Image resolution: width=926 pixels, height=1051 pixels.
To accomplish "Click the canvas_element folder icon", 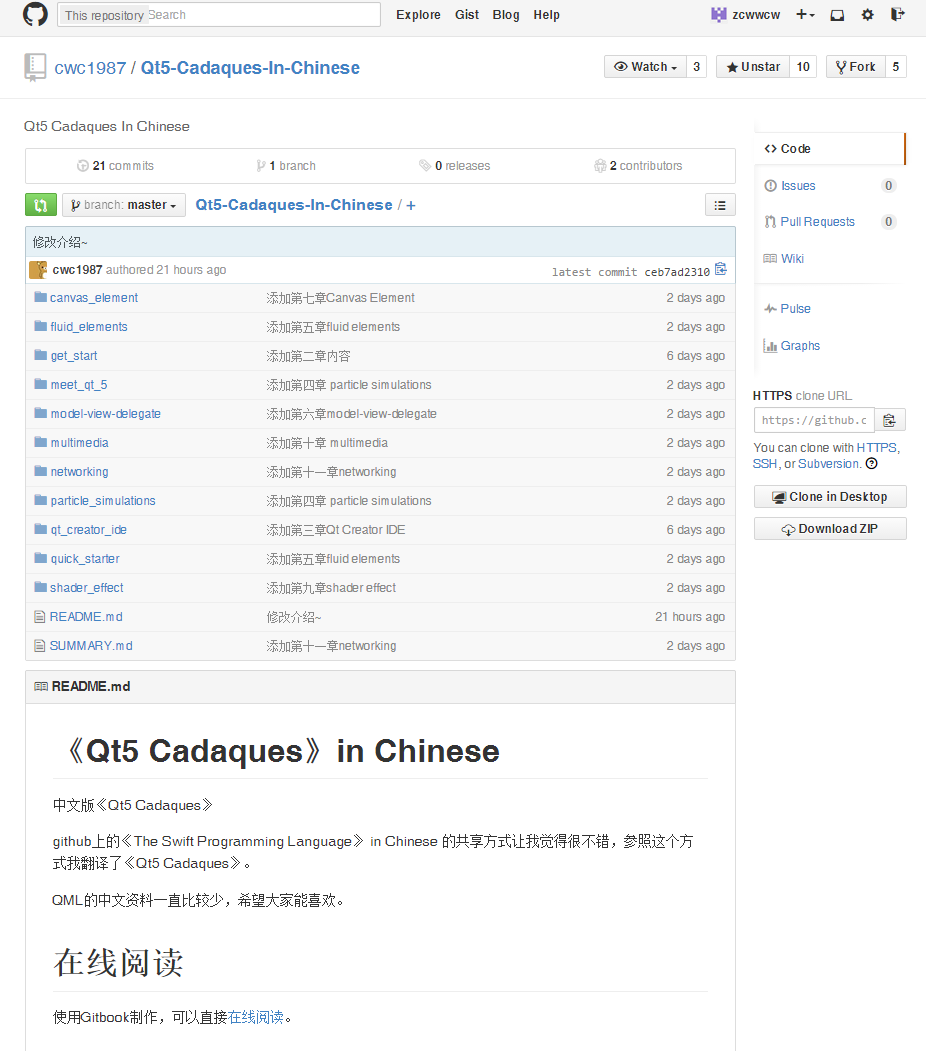I will coord(41,297).
